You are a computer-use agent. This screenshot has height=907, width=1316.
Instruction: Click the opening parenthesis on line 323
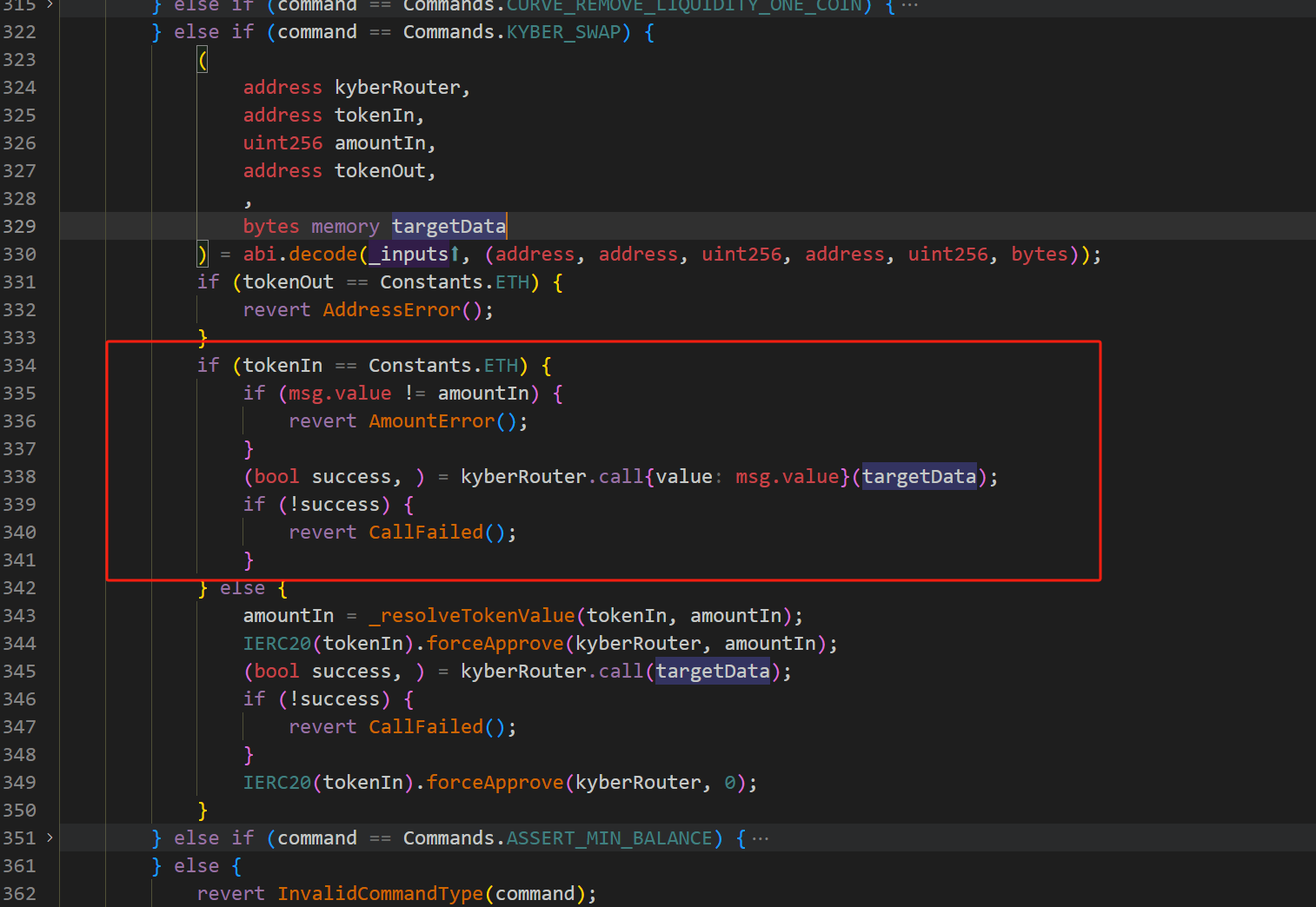coord(203,60)
